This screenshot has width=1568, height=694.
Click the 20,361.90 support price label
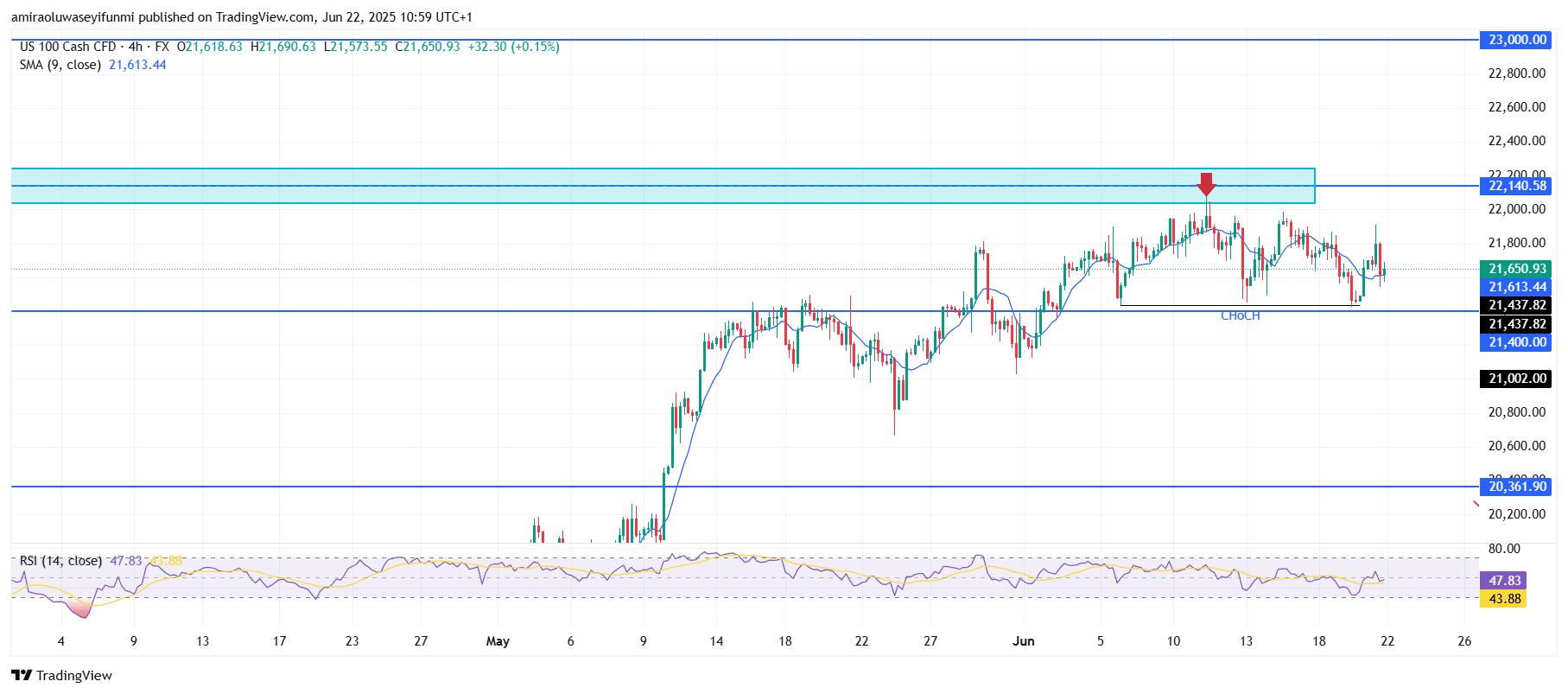tap(1517, 487)
